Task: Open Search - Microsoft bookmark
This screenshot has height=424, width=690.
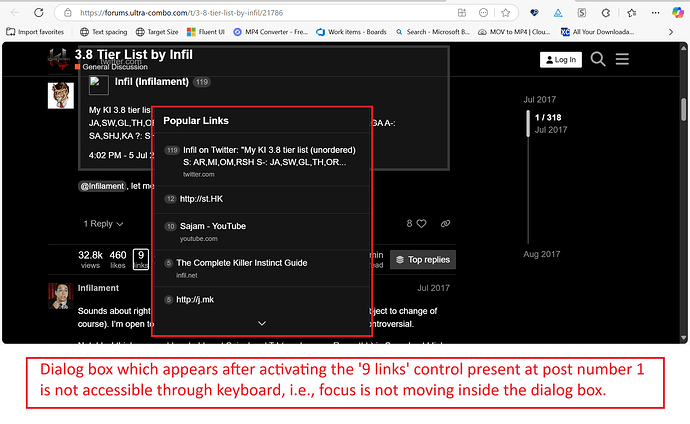Action: (433, 32)
